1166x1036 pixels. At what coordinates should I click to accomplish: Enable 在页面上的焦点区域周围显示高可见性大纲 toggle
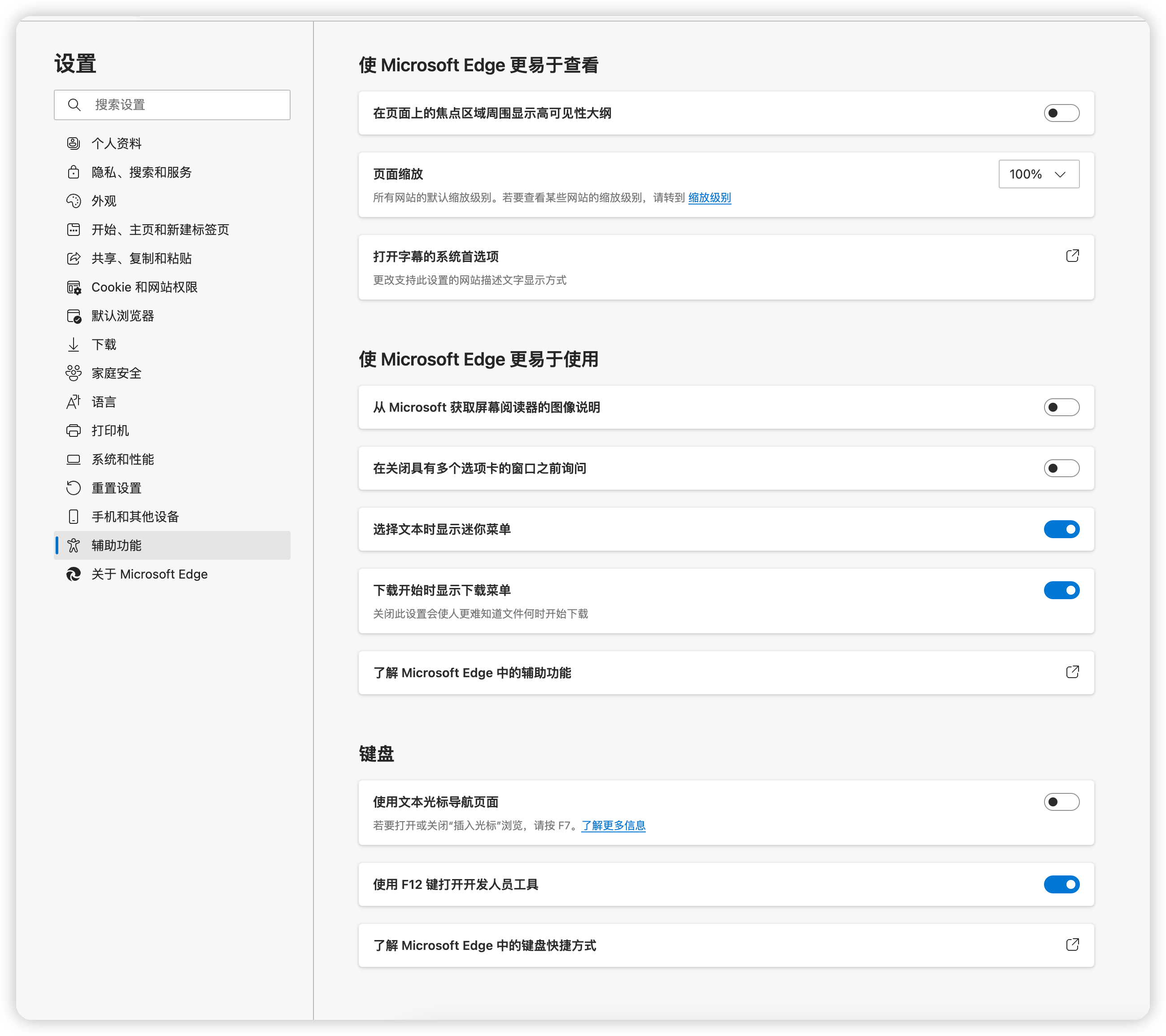coord(1062,113)
